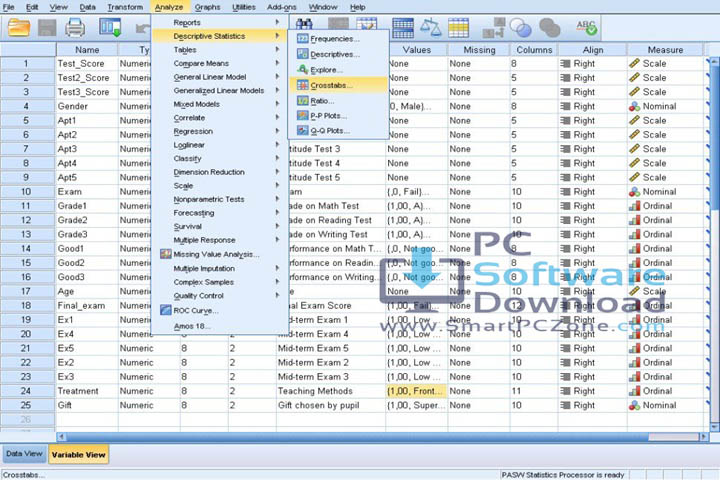This screenshot has width=720, height=480.
Task: Choose Explore from the submenu
Action: click(338, 70)
